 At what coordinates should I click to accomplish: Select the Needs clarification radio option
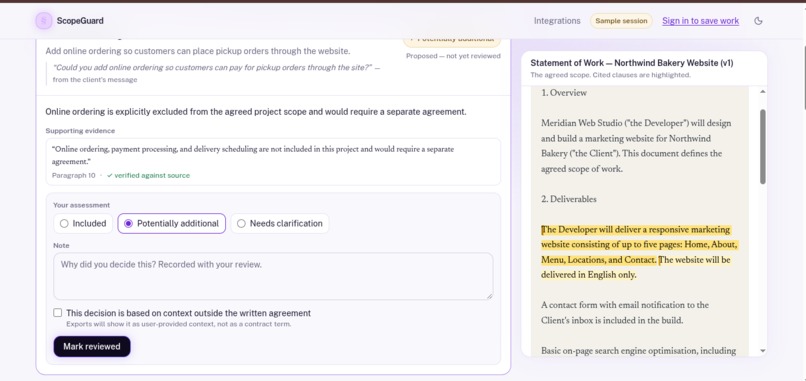280,224
